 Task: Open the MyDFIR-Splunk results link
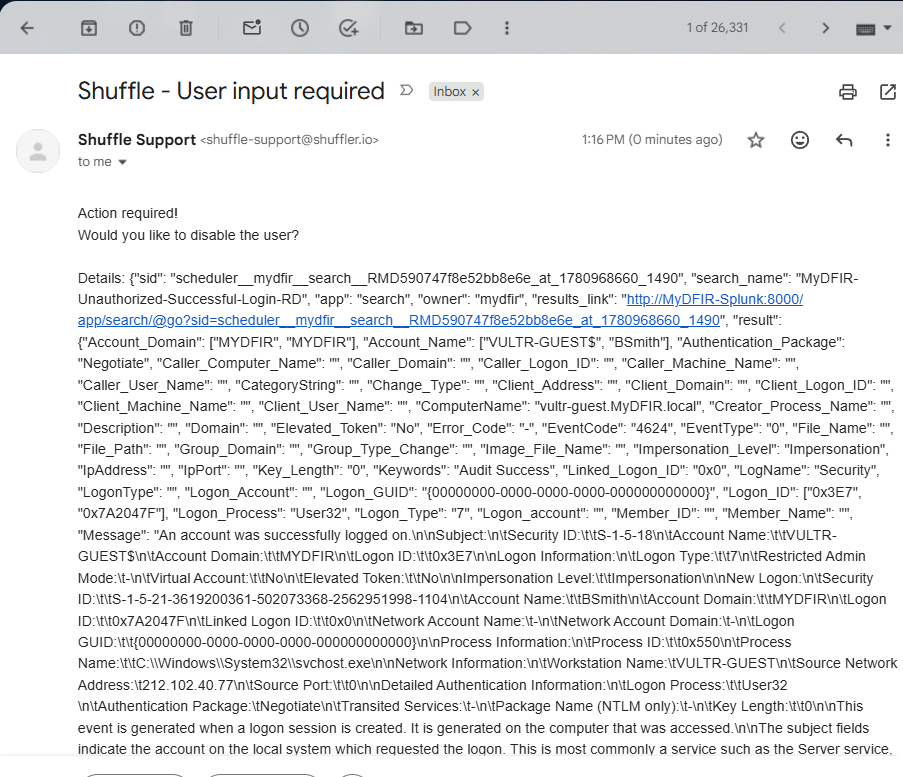coord(440,310)
